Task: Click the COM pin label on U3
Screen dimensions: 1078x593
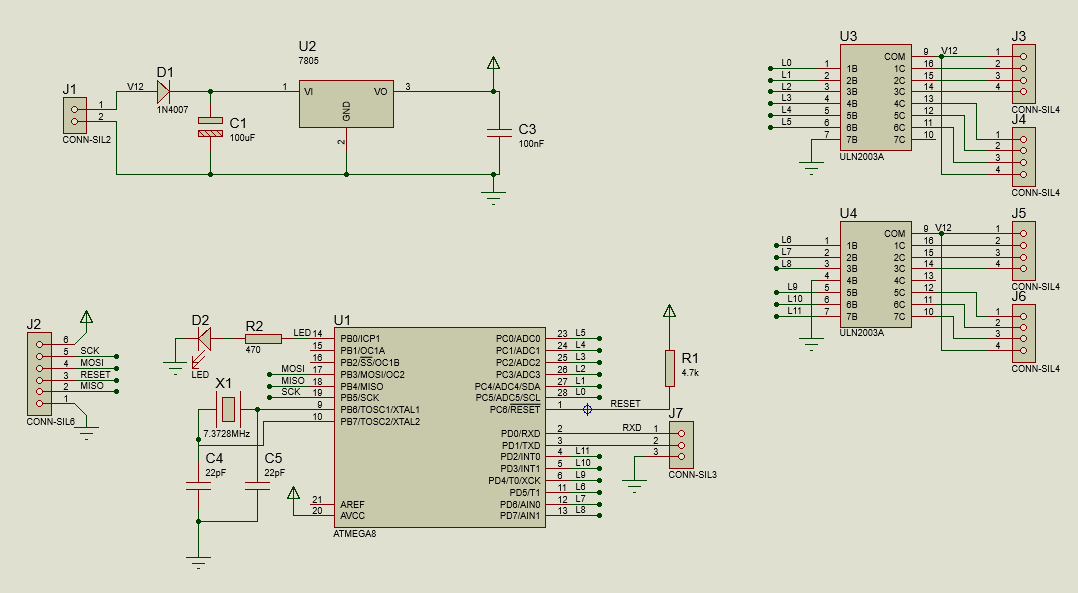Action: 894,57
